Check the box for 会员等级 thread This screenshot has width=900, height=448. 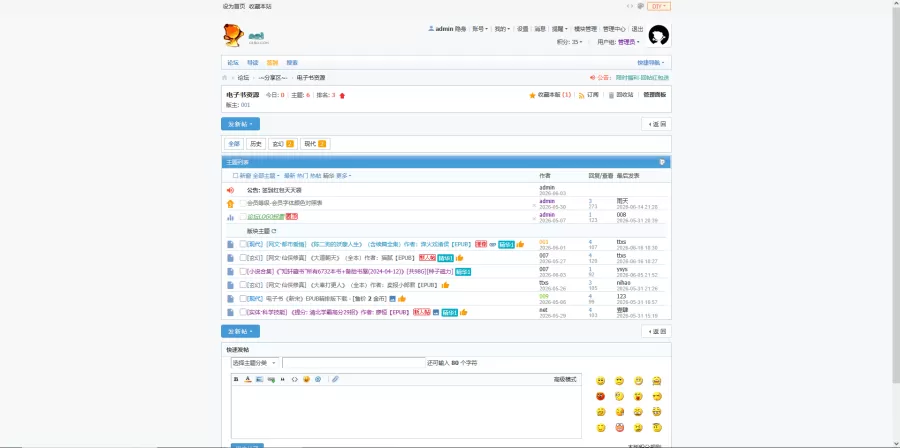[243, 203]
